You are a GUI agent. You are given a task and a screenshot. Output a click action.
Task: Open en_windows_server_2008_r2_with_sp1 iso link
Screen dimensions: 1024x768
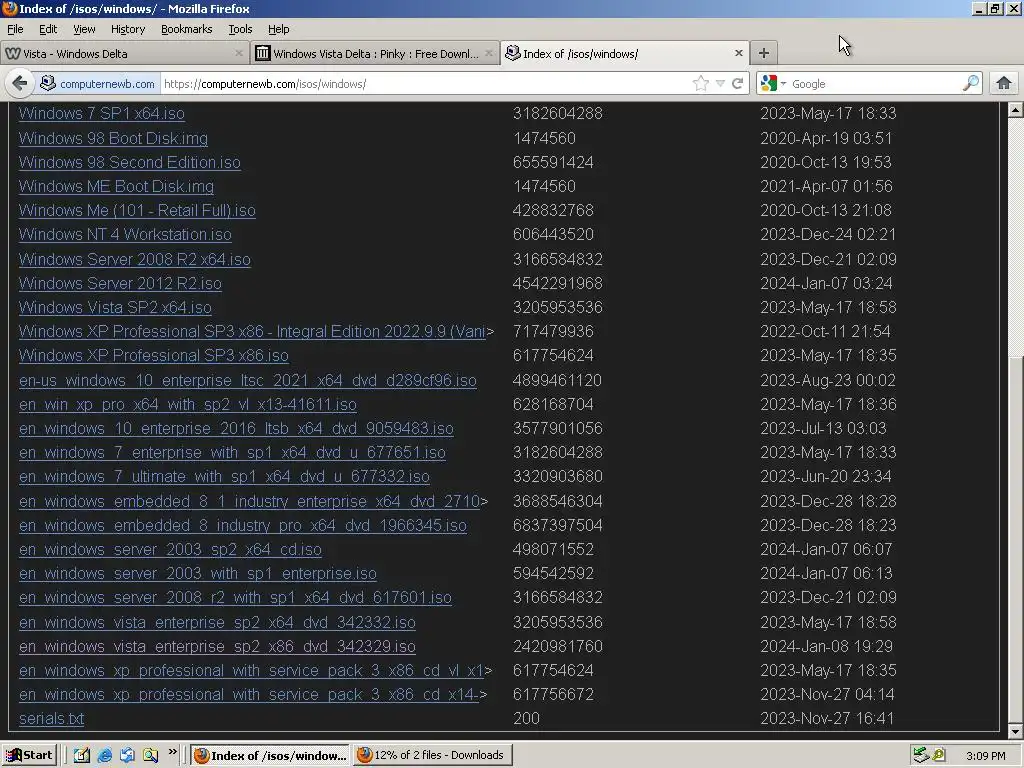(x=235, y=598)
